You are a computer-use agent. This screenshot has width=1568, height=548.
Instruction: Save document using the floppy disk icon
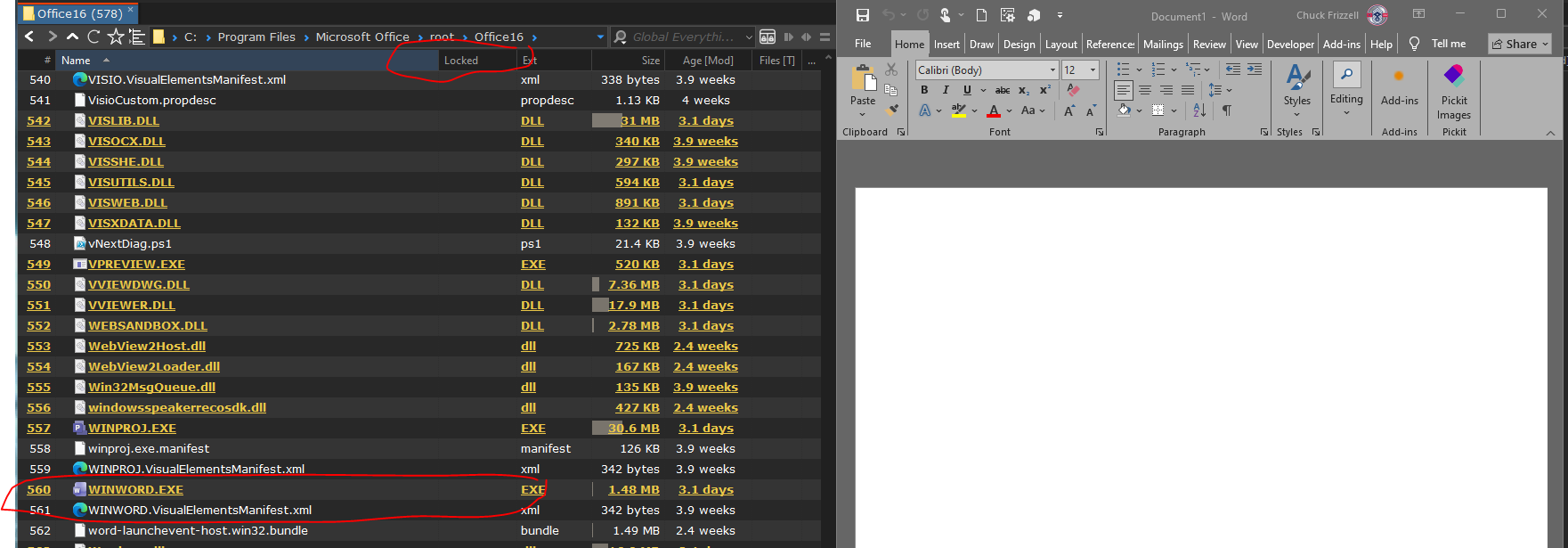coord(862,15)
